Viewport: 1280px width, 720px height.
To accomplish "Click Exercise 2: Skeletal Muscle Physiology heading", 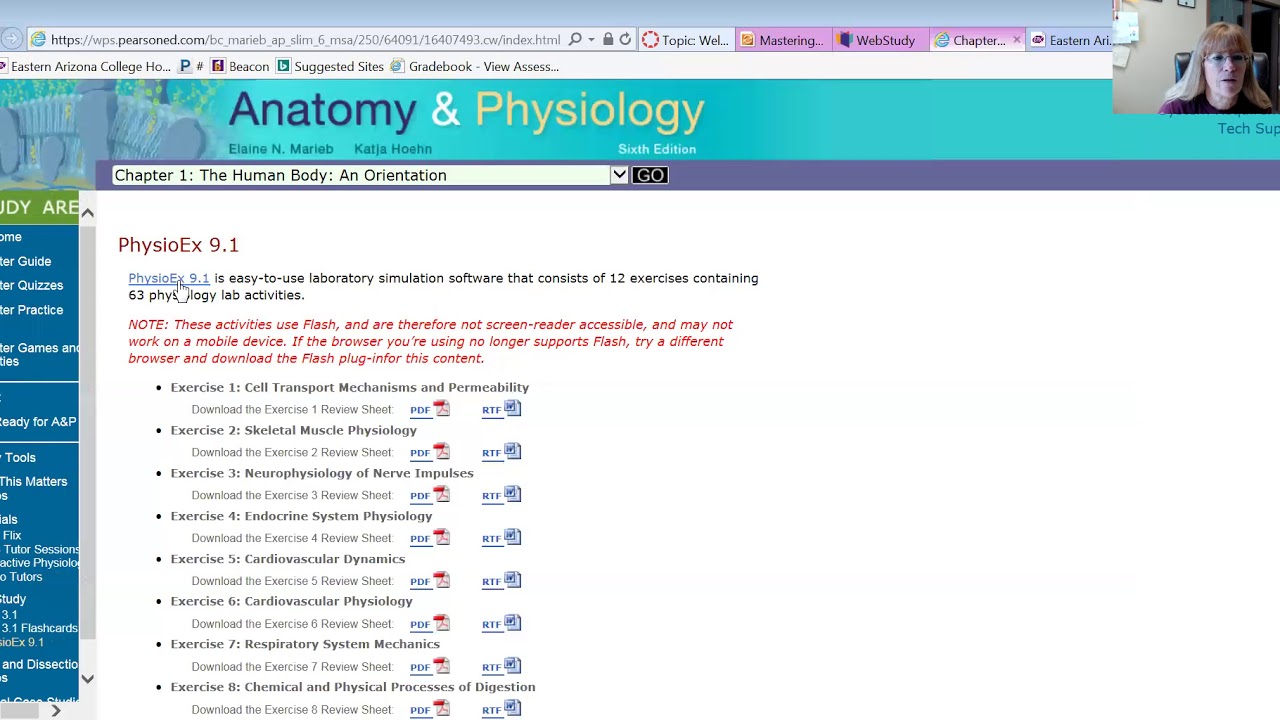I will click(293, 430).
